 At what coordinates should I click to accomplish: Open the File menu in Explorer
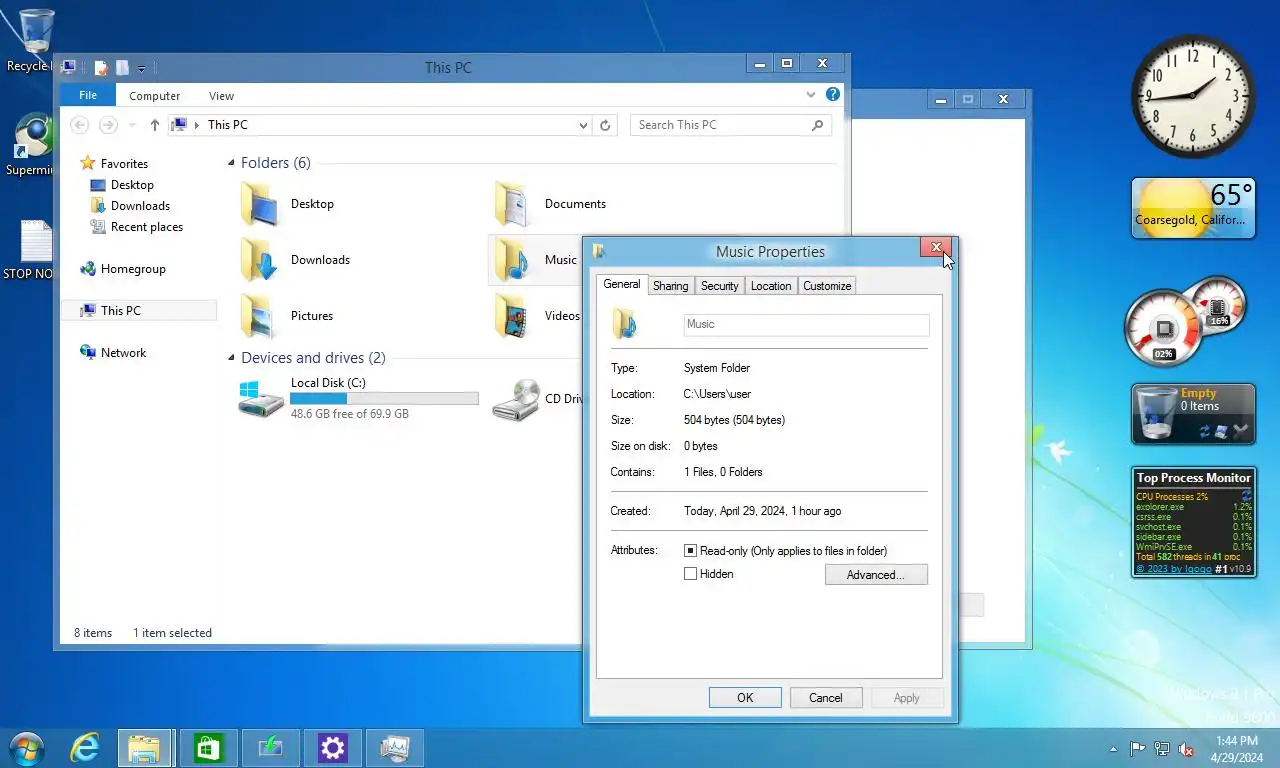tap(88, 96)
